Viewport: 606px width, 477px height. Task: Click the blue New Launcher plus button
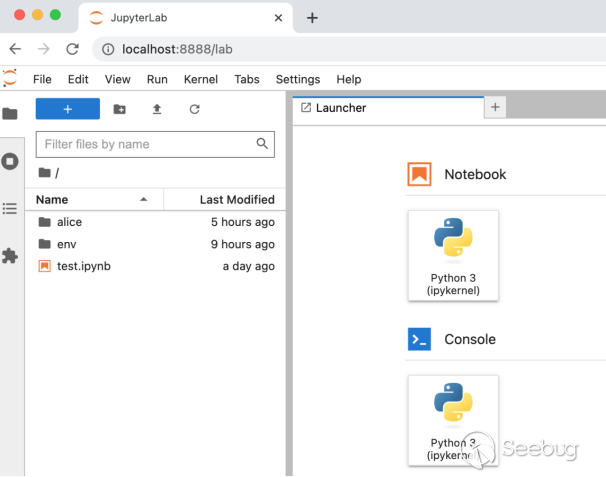pos(67,109)
